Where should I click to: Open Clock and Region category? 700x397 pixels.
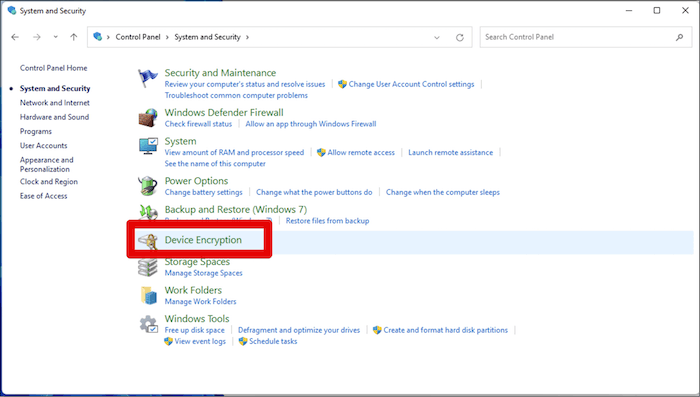pyautogui.click(x=49, y=182)
